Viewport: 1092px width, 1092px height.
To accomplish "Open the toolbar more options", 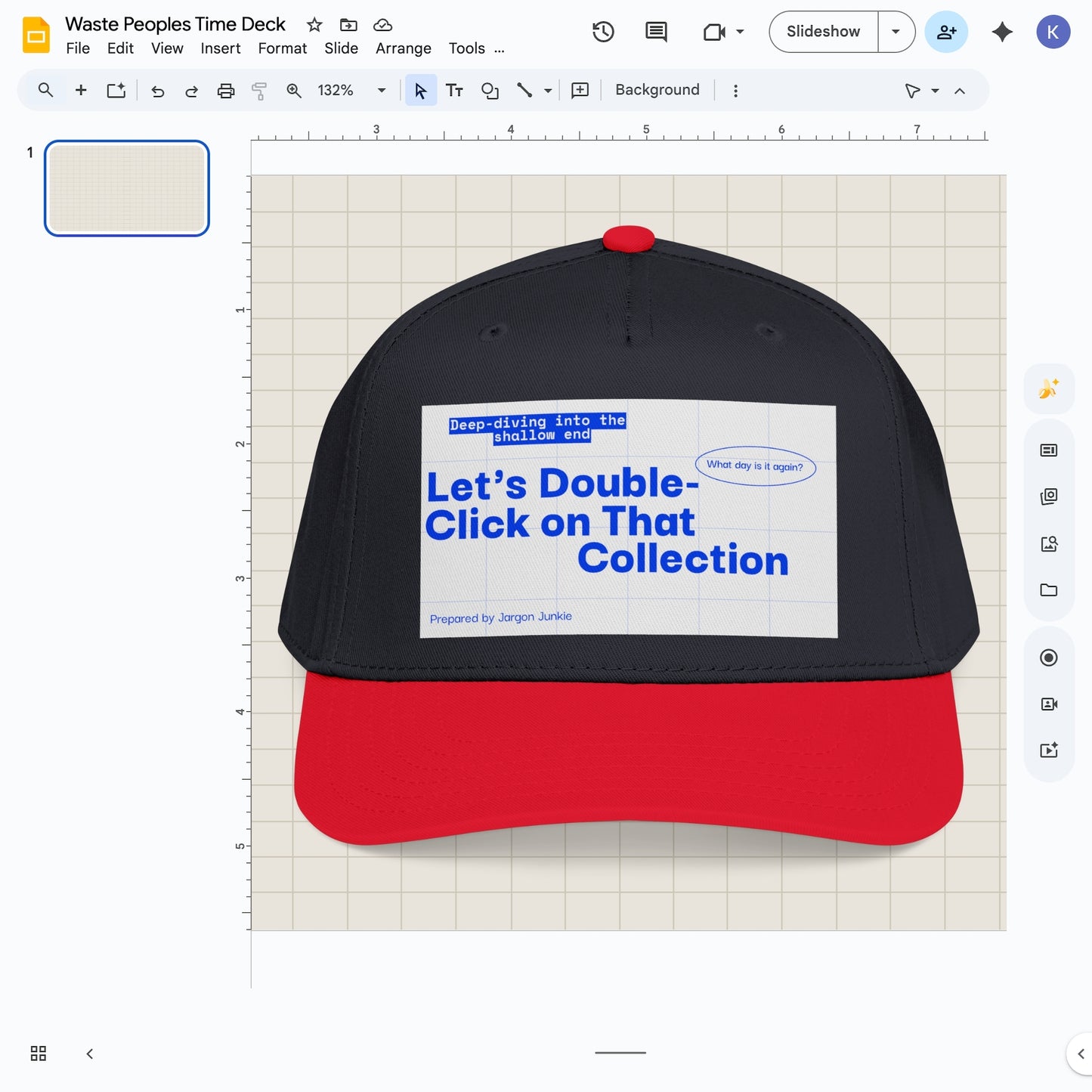I will 735,91.
